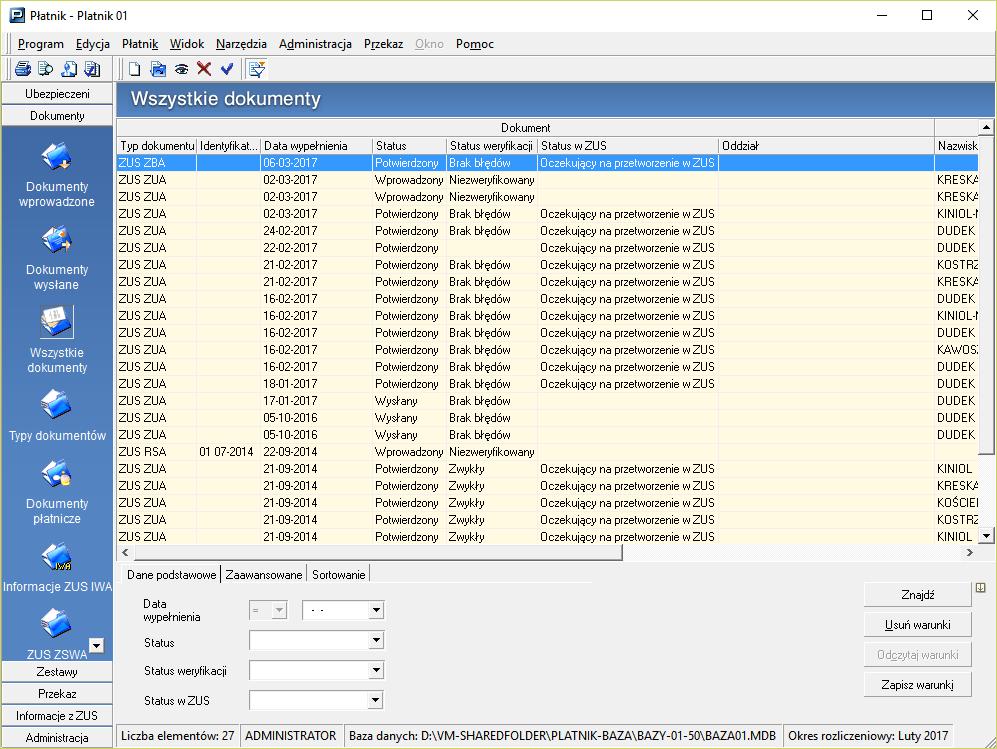Click the Status weryfikacji column header
997x749 pixels.
[x=492, y=146]
